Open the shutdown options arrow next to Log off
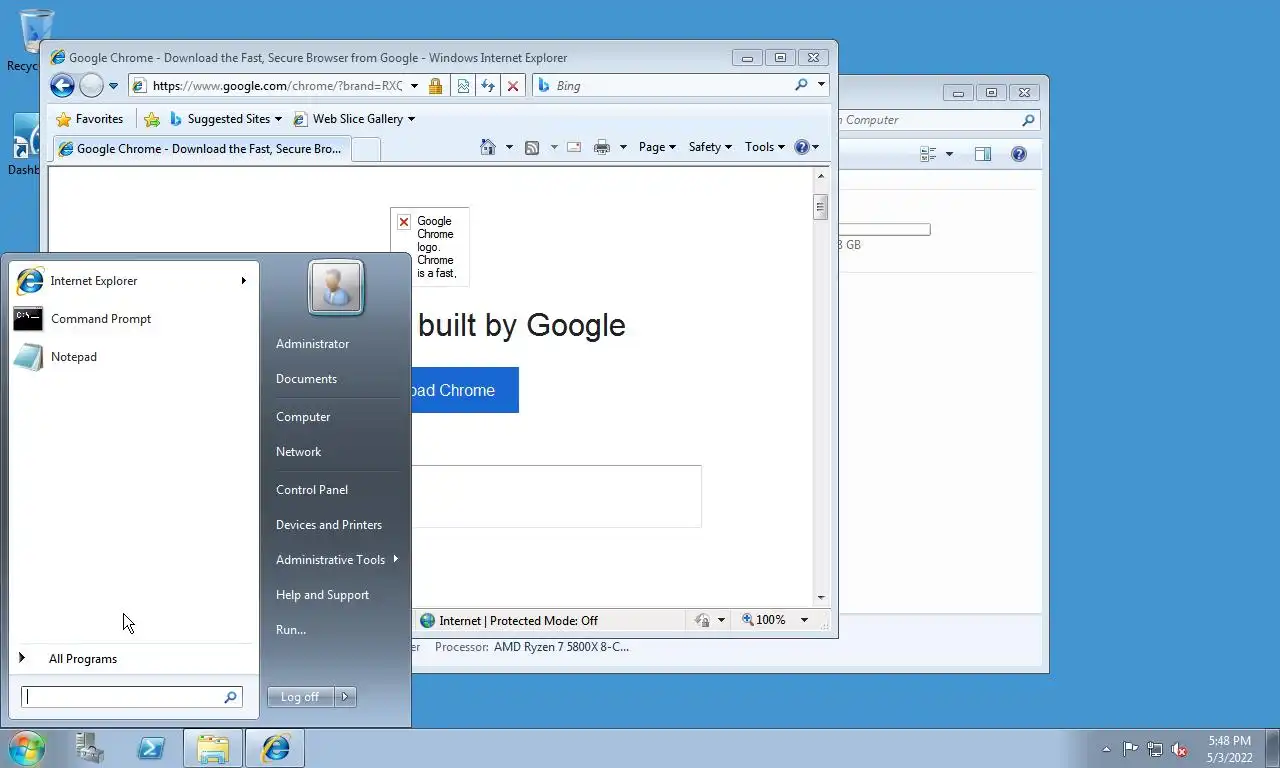 click(346, 697)
